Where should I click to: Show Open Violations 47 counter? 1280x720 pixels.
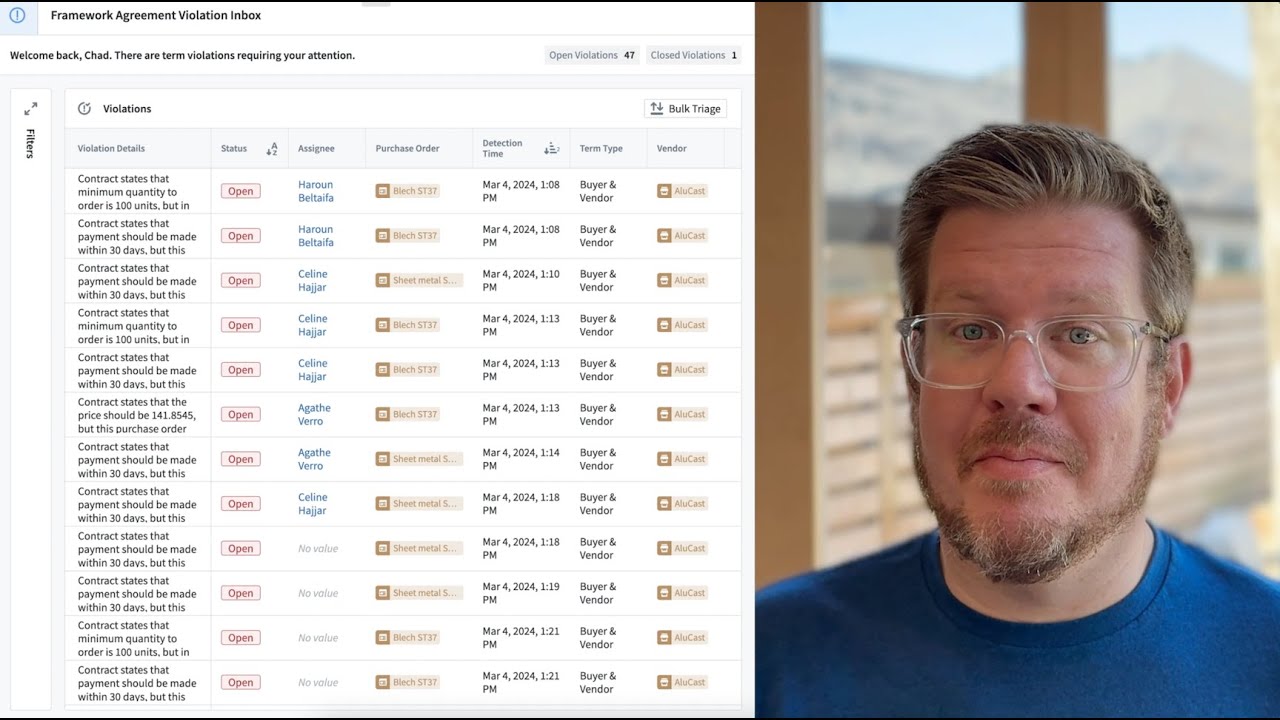pyautogui.click(x=592, y=55)
